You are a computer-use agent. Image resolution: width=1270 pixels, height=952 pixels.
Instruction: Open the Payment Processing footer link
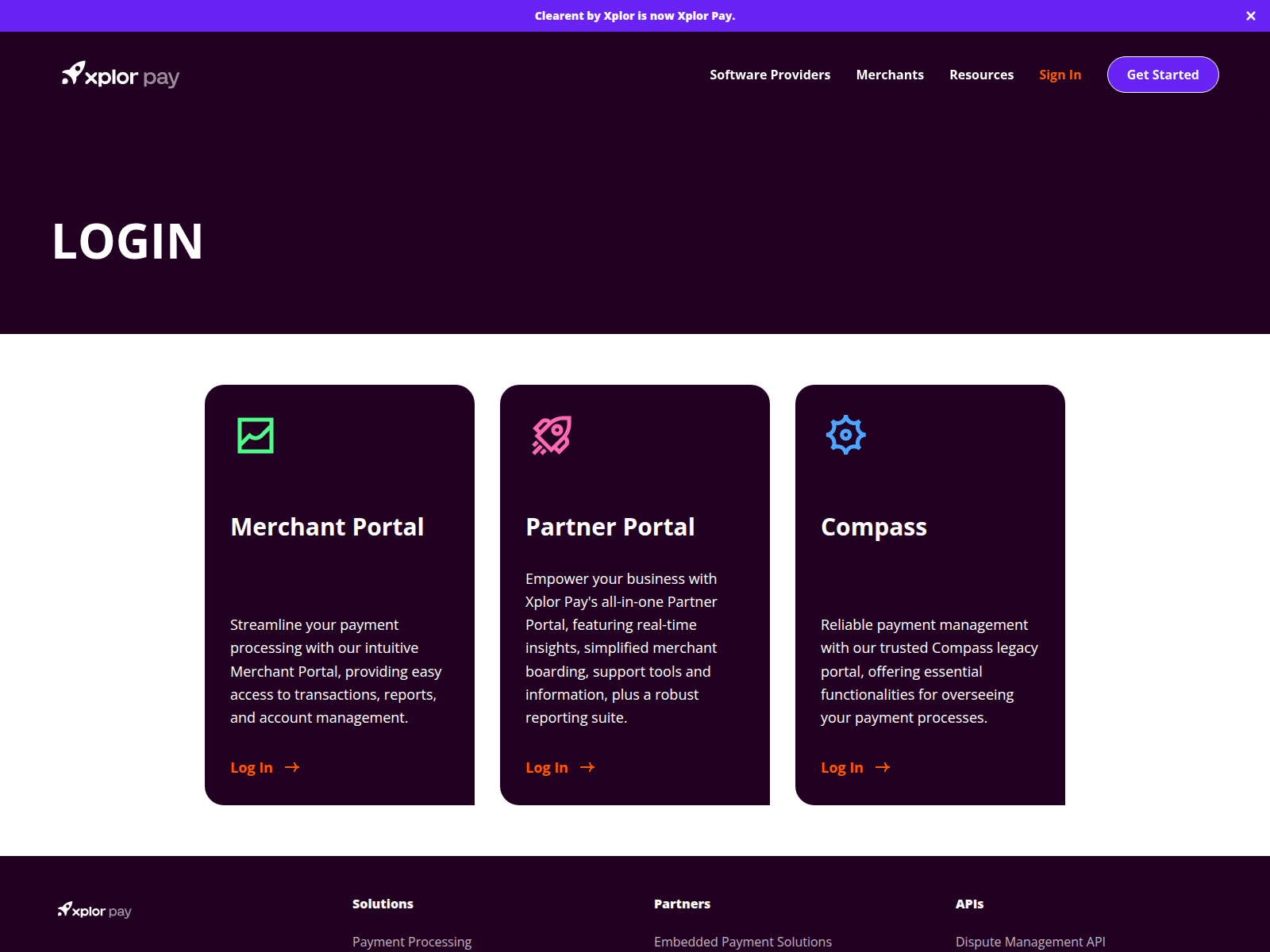tap(411, 942)
